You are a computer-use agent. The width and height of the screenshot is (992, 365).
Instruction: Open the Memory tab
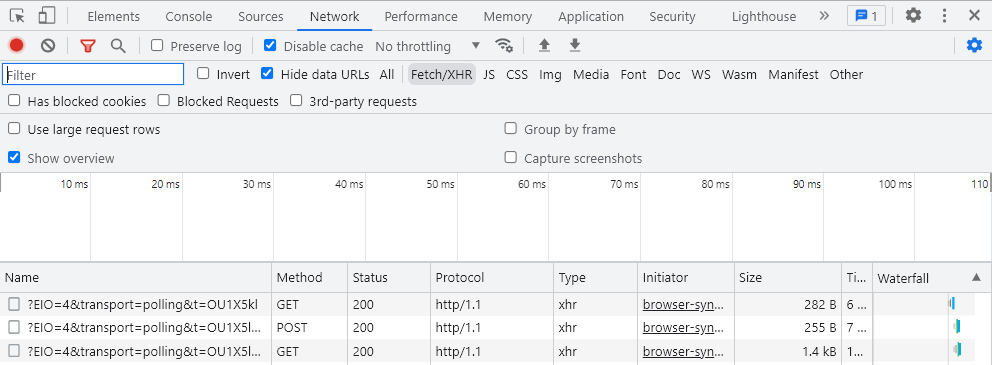(508, 16)
